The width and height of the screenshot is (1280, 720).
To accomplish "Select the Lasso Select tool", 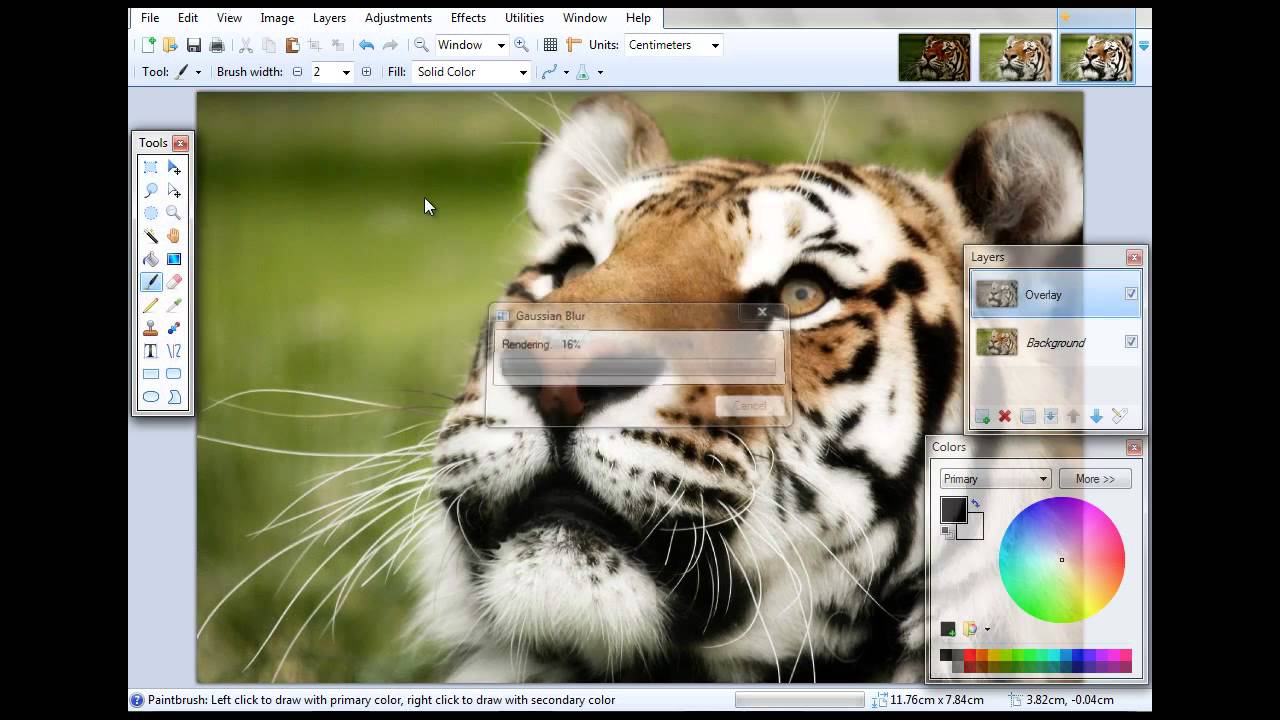I will 150,190.
